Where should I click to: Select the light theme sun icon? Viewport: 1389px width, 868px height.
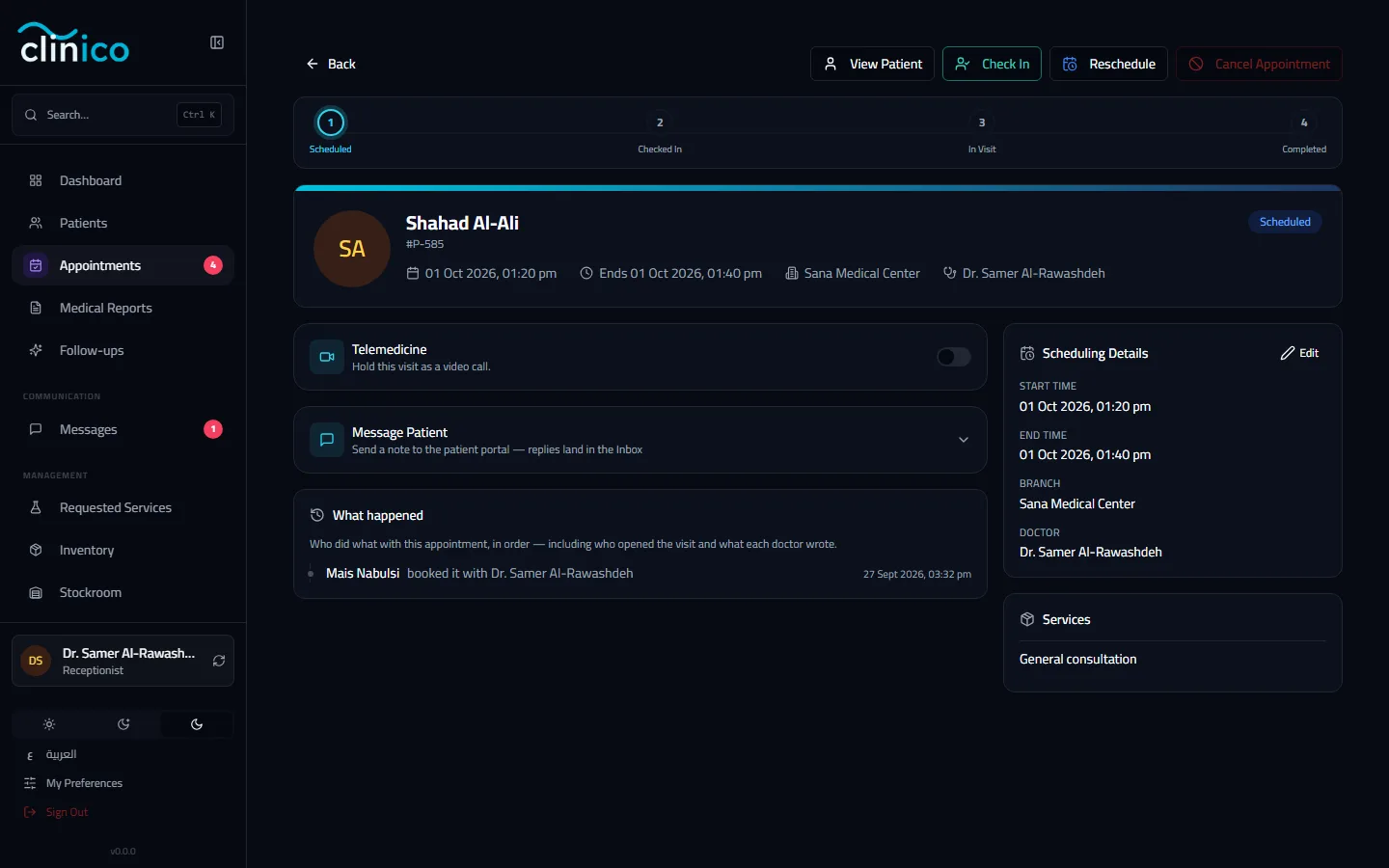point(49,724)
